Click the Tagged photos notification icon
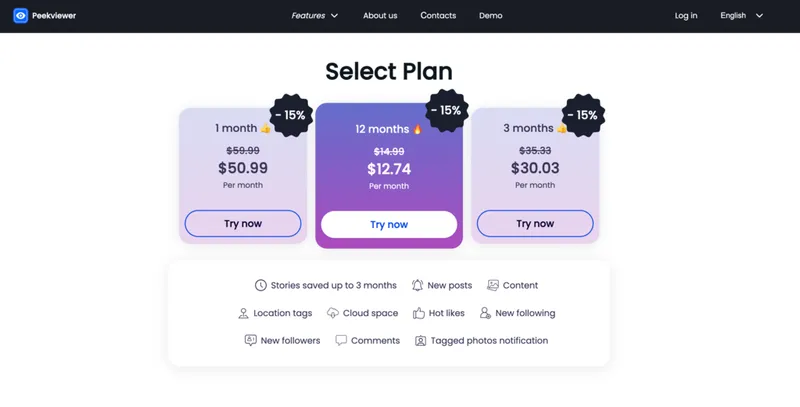This screenshot has height=407, width=800. pyautogui.click(x=421, y=341)
